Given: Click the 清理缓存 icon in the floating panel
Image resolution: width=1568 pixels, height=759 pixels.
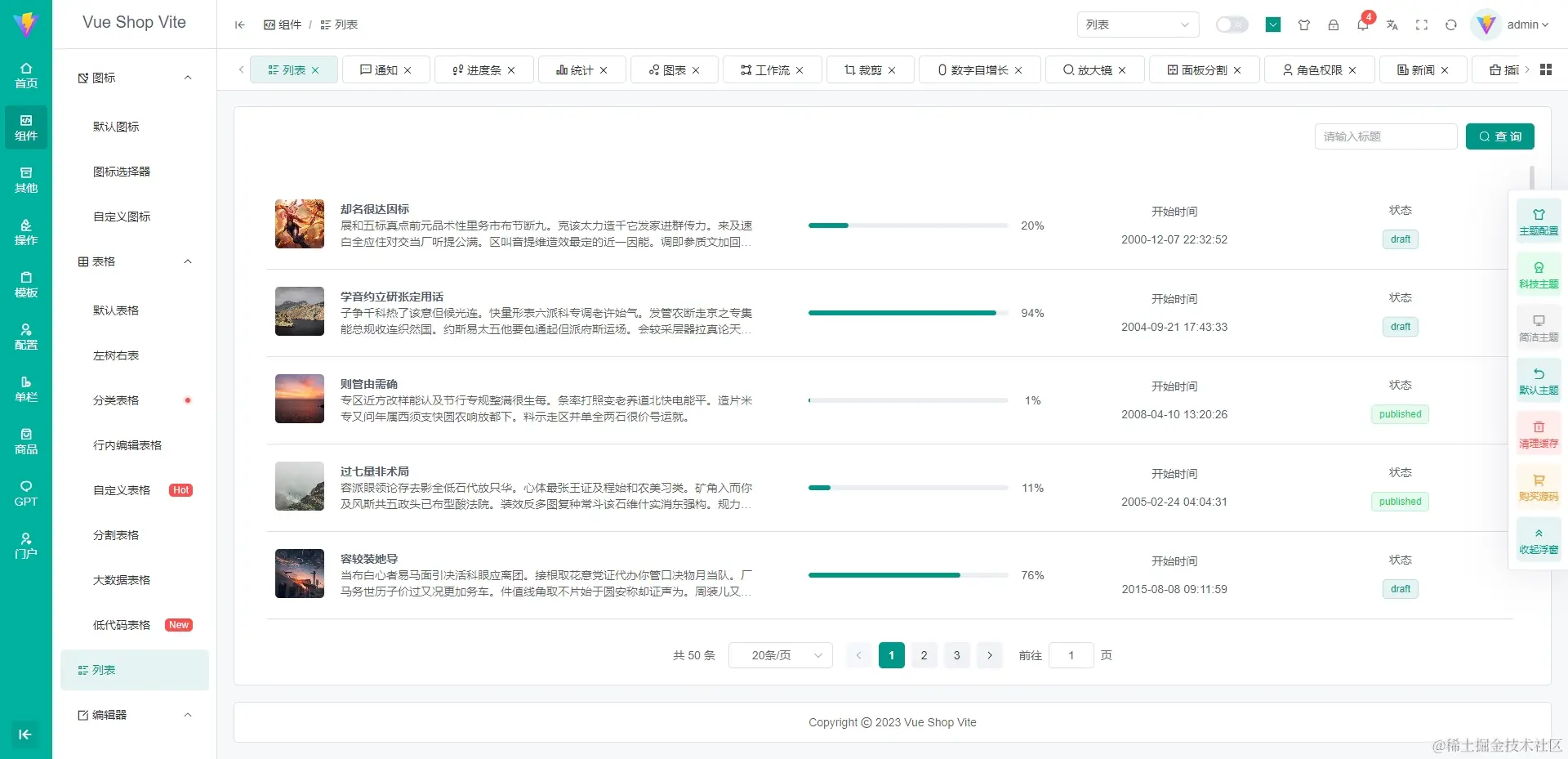Looking at the screenshot, I should (1539, 433).
